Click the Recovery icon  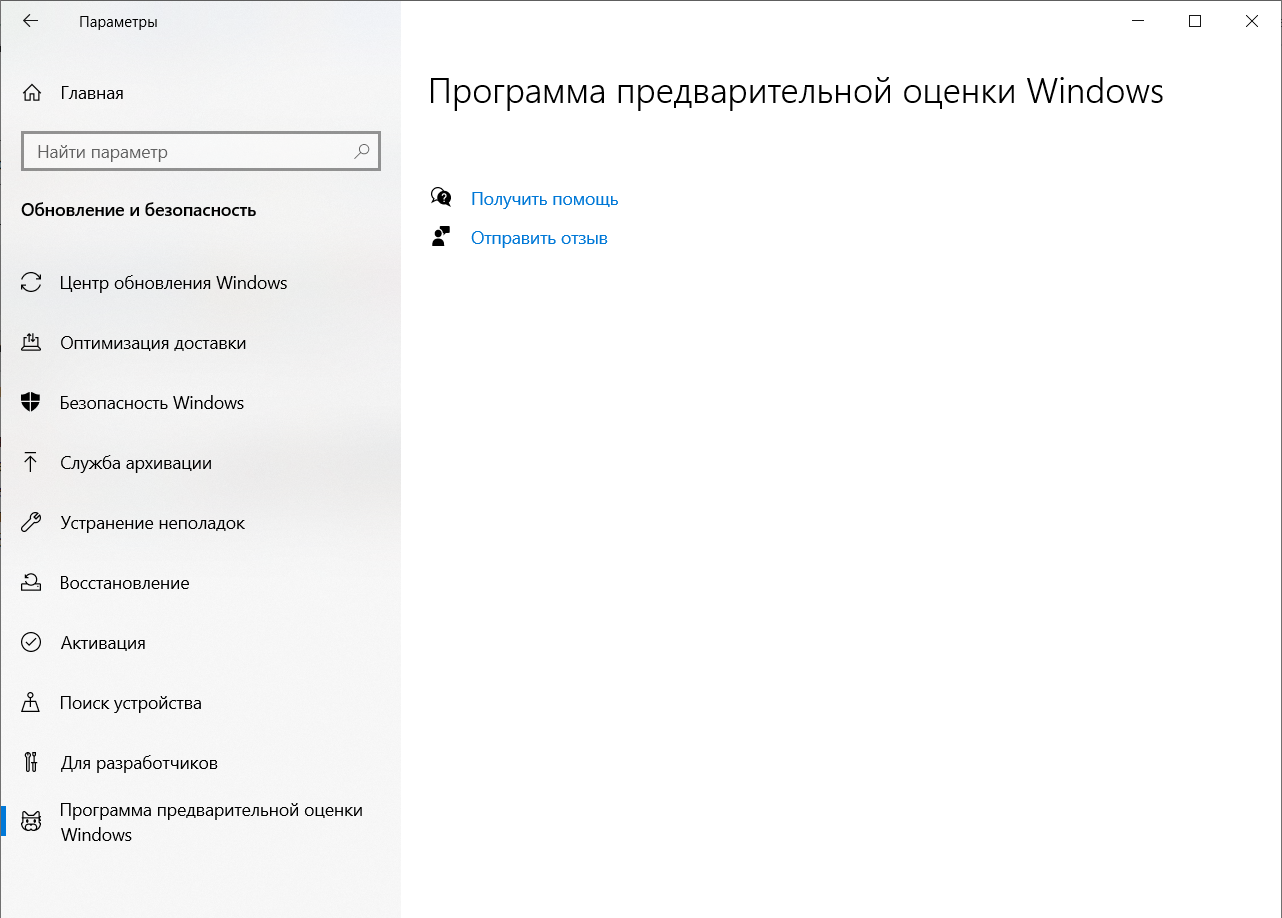coord(31,583)
